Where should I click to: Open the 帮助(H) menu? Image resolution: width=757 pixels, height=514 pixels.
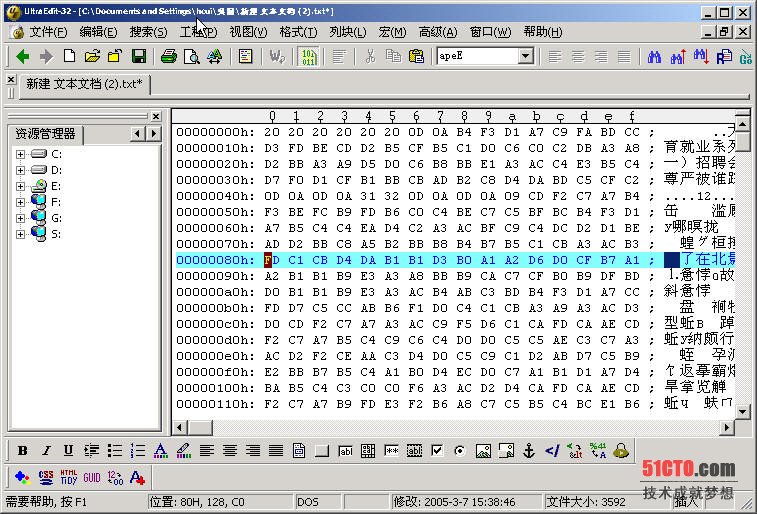[543, 32]
